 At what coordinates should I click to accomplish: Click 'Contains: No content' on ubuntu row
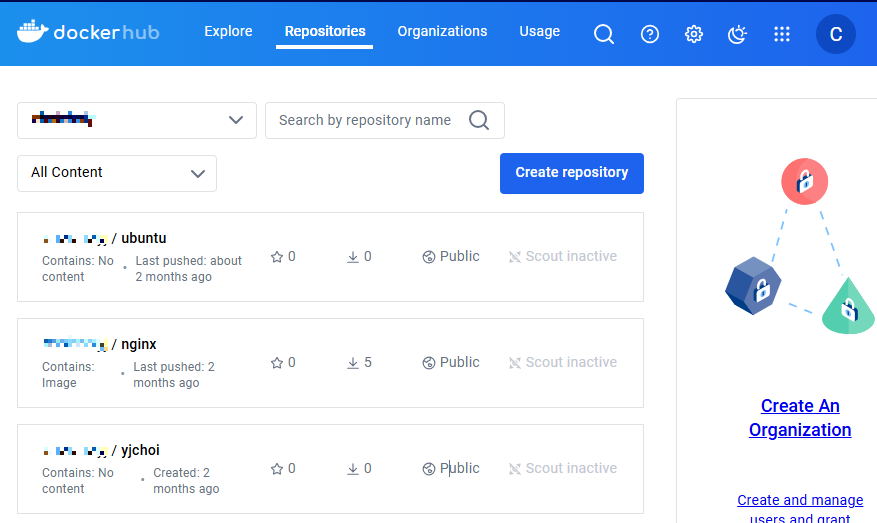coord(78,269)
